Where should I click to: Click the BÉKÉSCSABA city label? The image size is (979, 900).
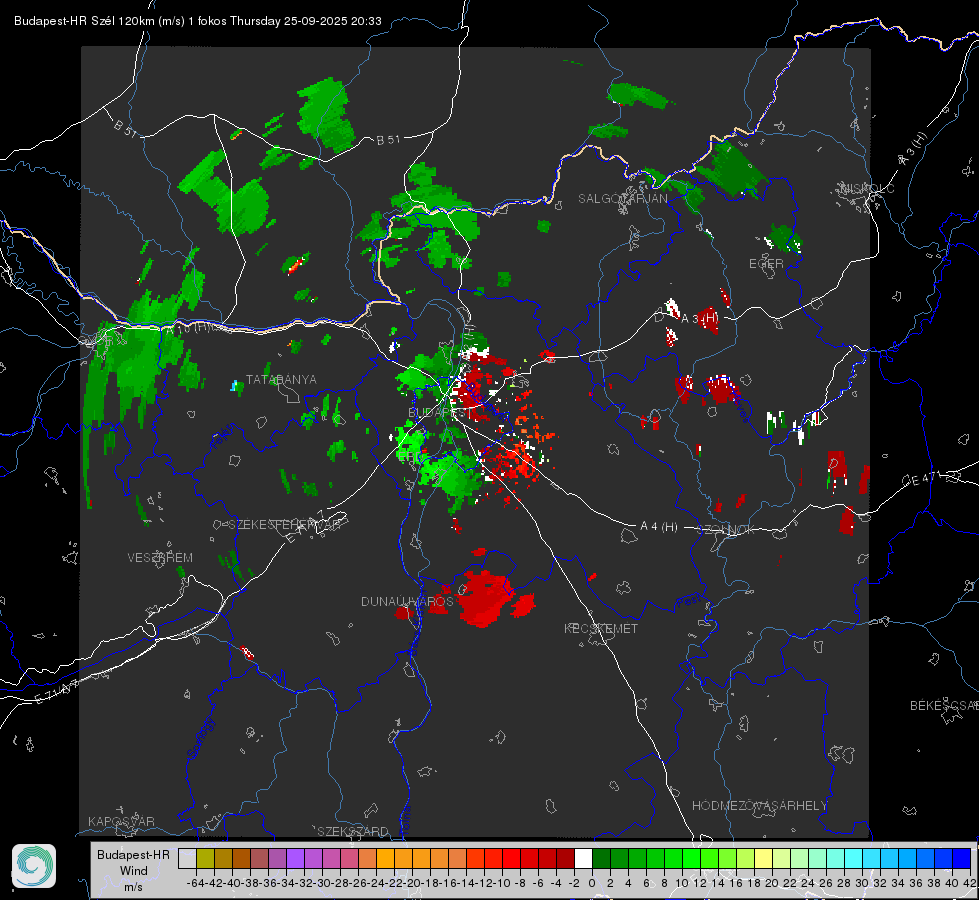click(944, 706)
